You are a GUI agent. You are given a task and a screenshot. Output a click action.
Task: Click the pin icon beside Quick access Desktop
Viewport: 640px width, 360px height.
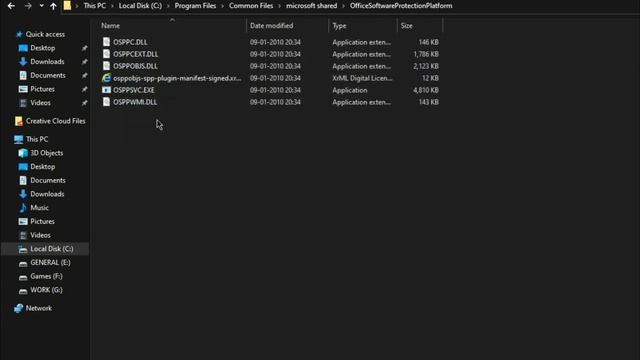coord(84,48)
